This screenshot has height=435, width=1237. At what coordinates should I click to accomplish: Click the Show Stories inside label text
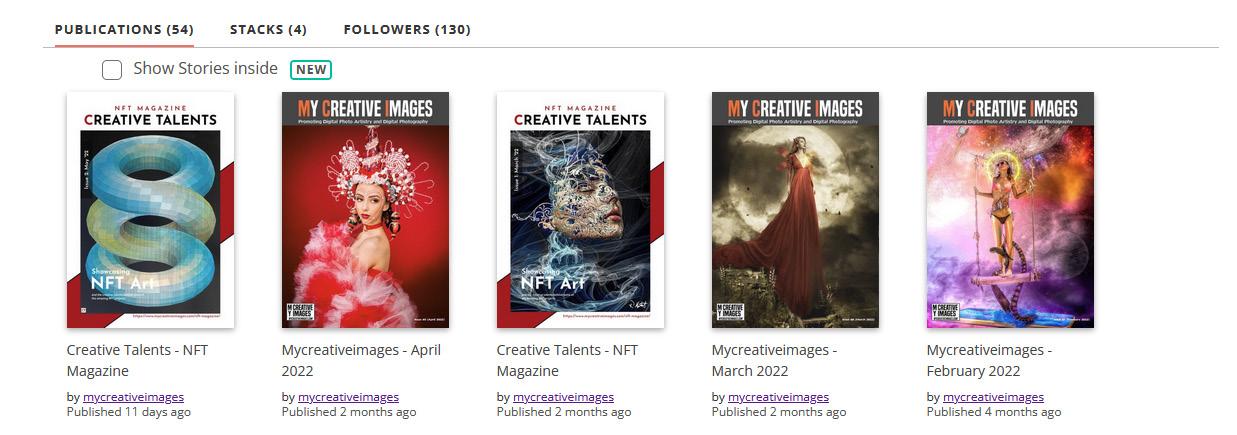(205, 69)
